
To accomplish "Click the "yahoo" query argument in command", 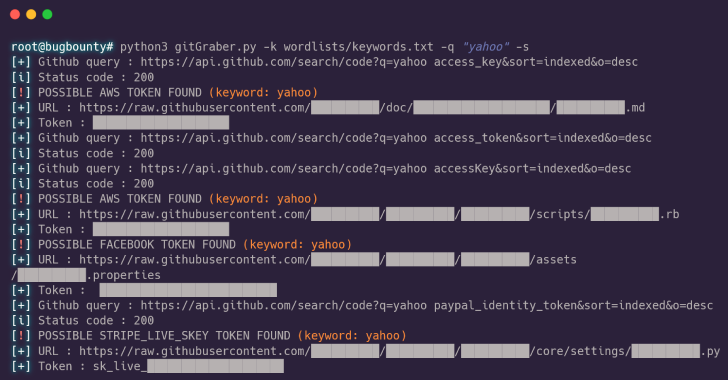I will coord(486,47).
